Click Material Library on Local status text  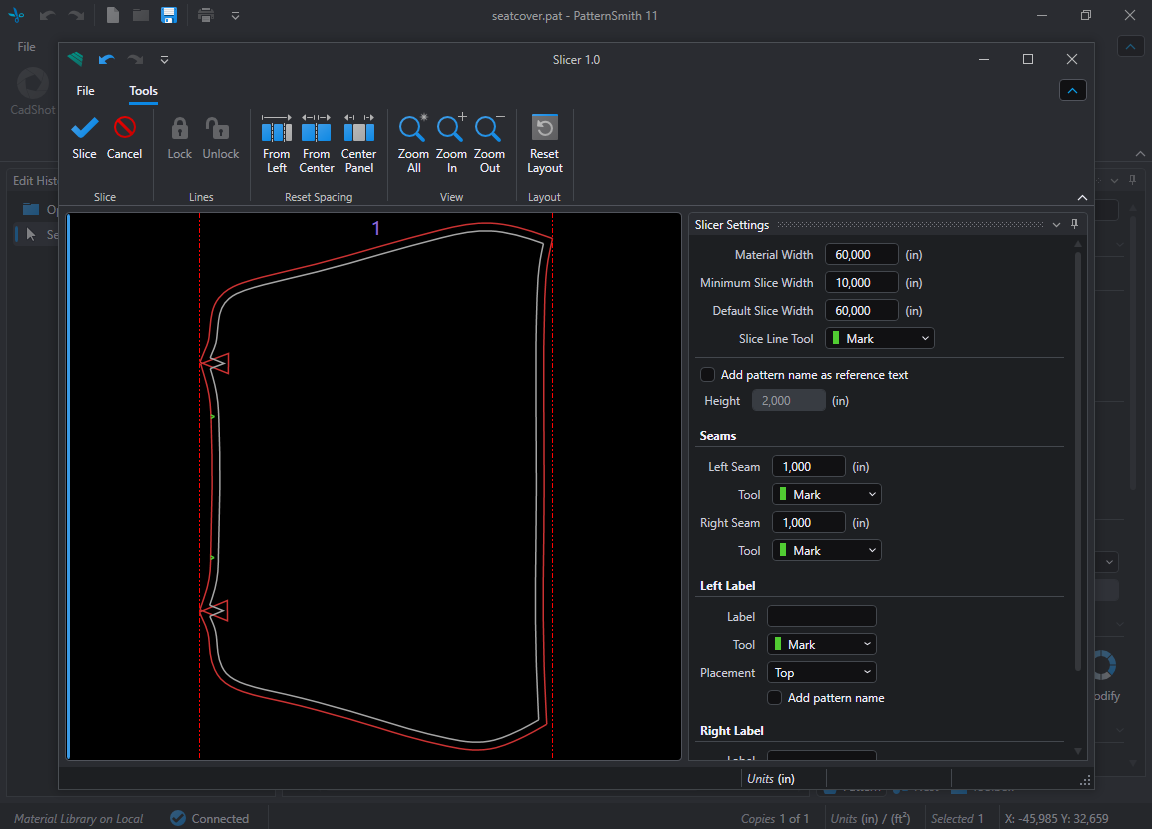(79, 818)
